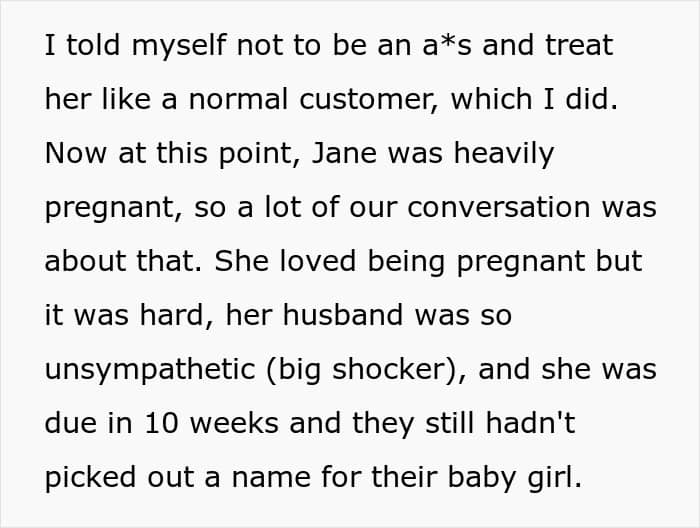Click the word "hard"
The height and width of the screenshot is (528, 700).
172,315
